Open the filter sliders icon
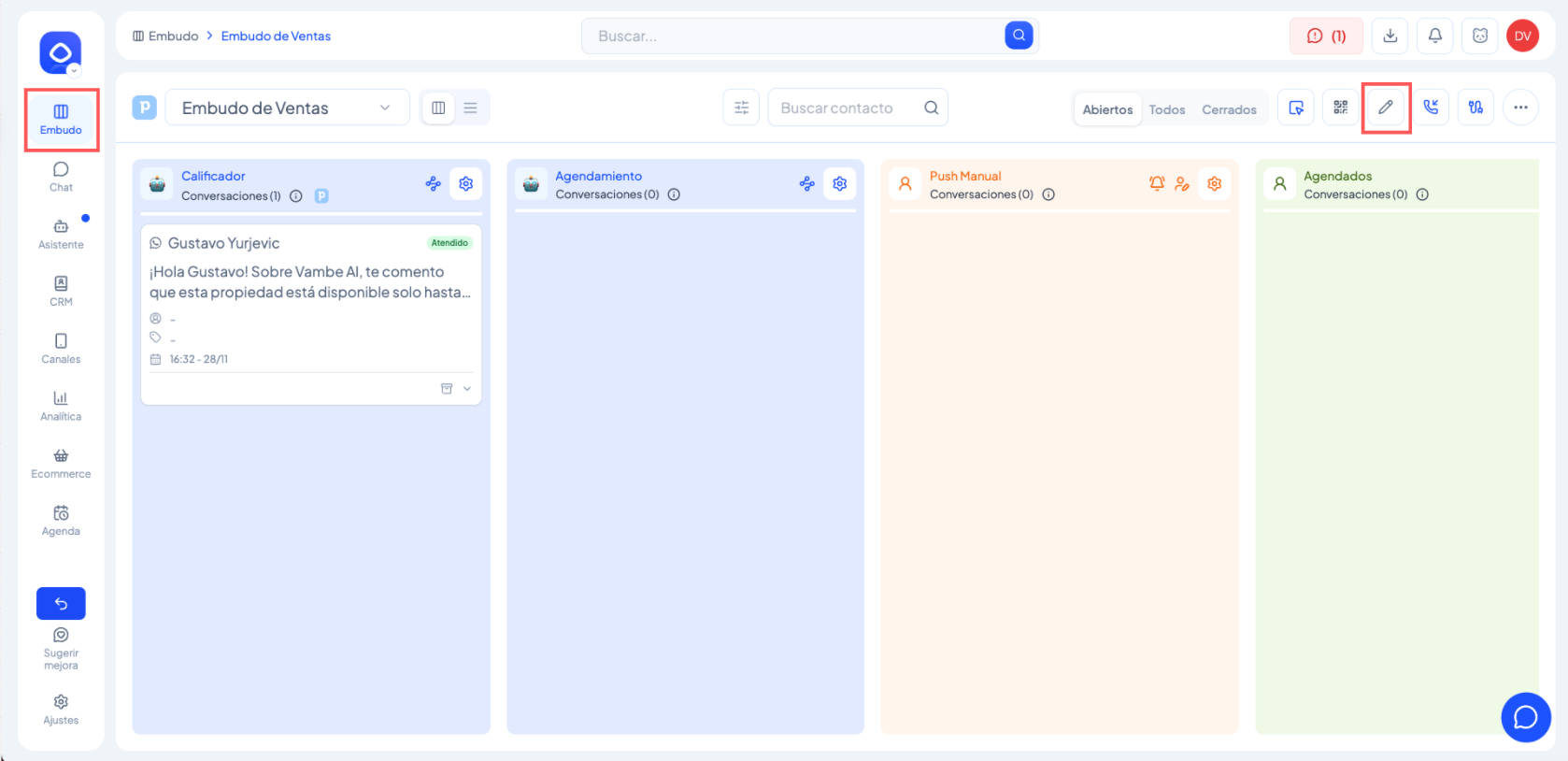1568x761 pixels. [x=741, y=108]
